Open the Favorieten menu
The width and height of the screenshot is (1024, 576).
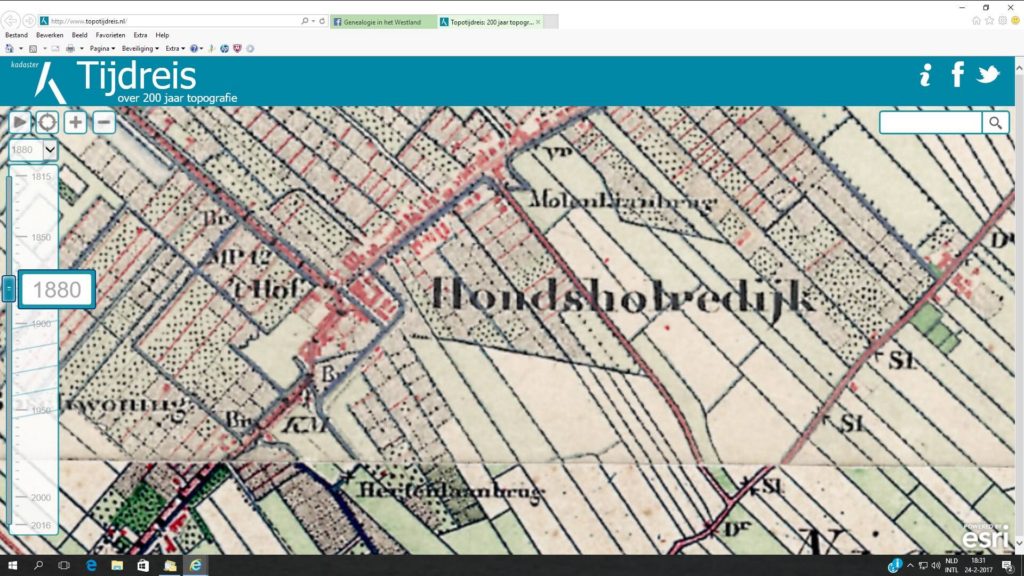click(110, 35)
